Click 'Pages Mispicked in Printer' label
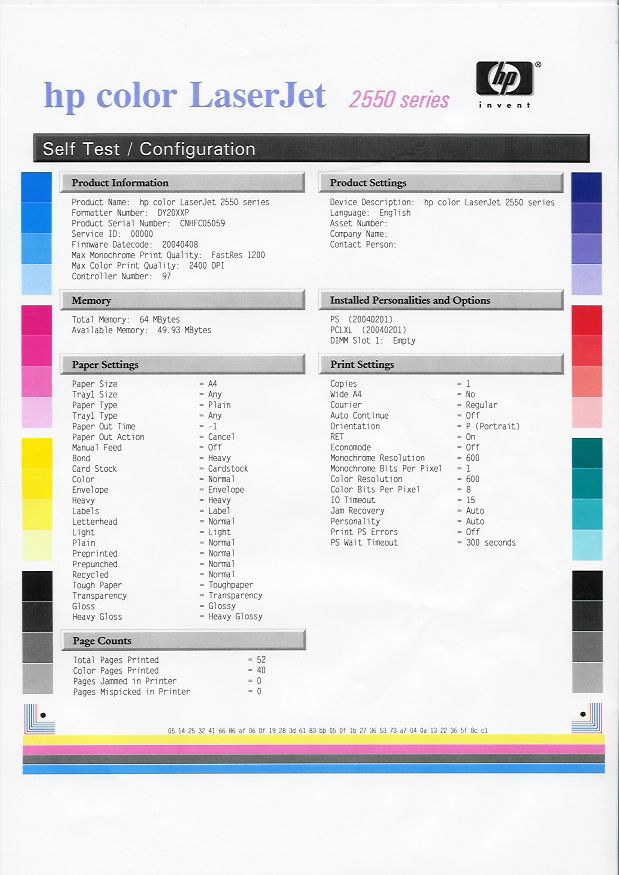 [132, 692]
